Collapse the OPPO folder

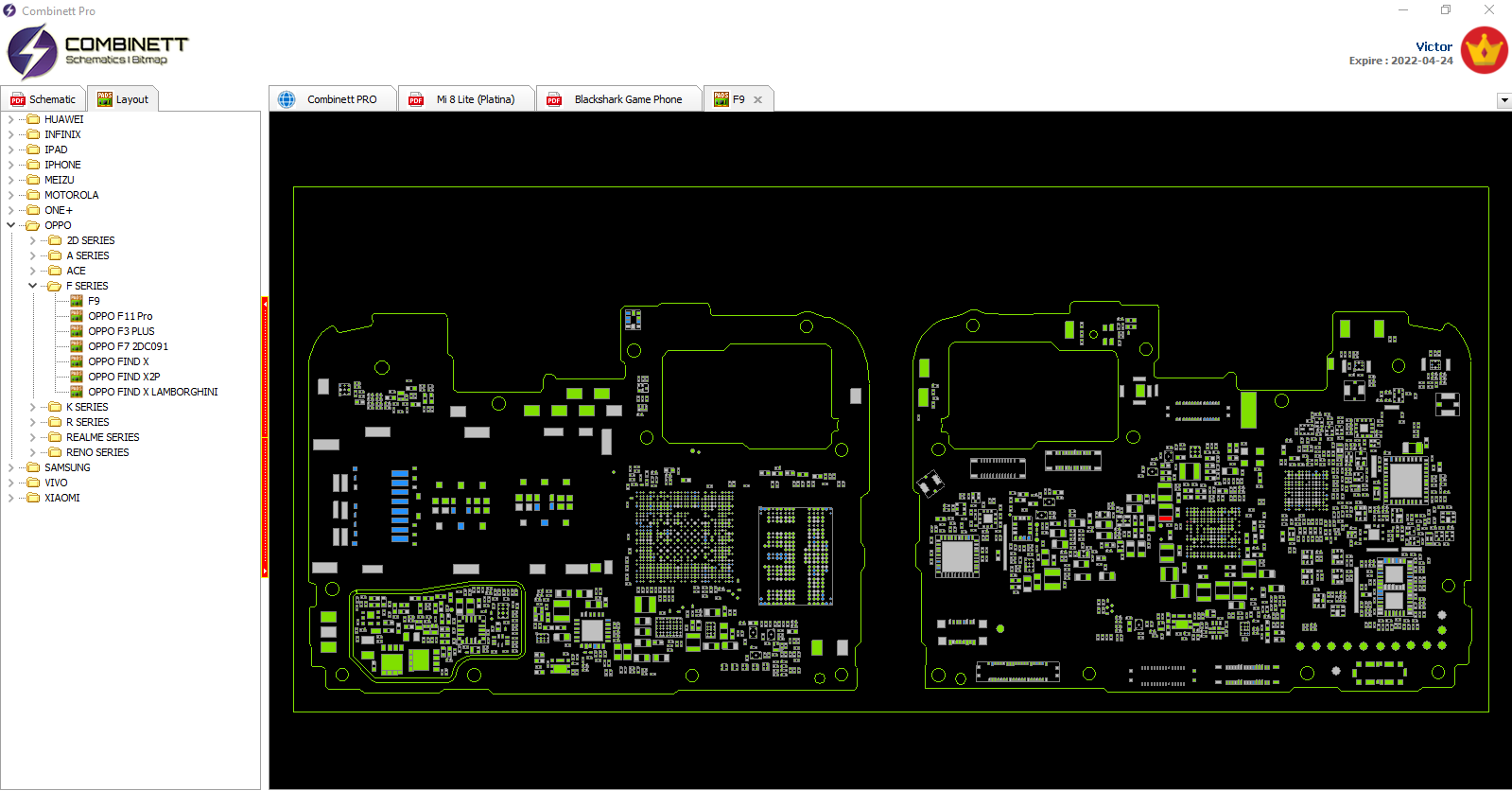click(10, 225)
